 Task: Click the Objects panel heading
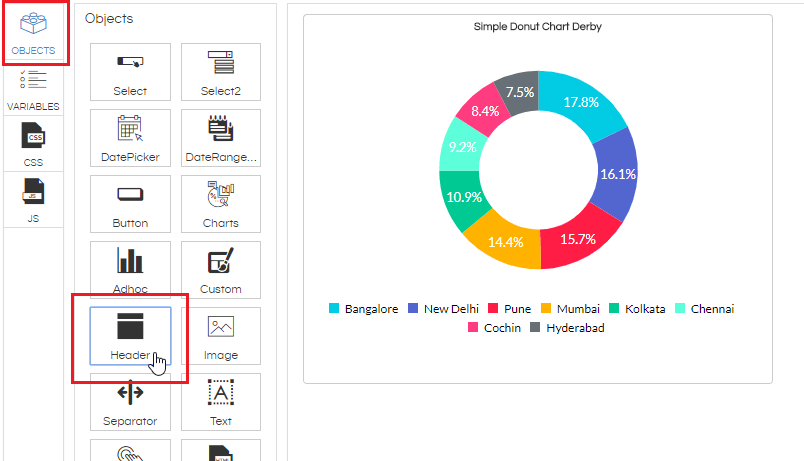click(x=109, y=18)
